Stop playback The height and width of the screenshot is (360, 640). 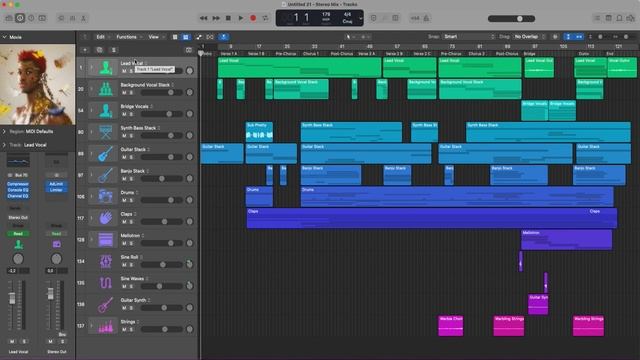228,18
